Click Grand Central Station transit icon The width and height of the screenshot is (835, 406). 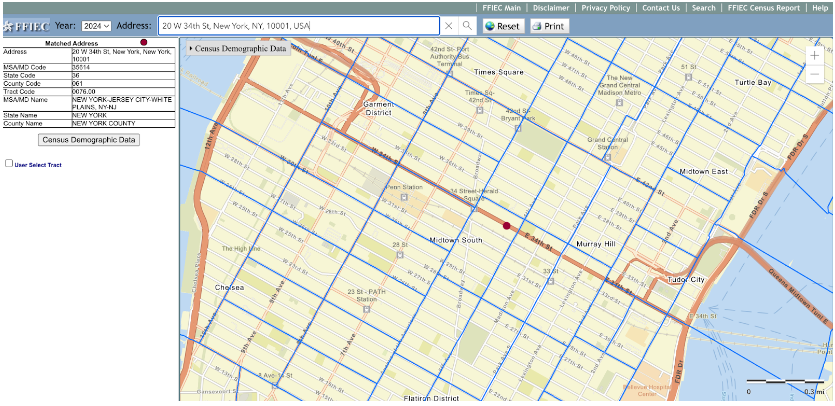click(x=608, y=157)
